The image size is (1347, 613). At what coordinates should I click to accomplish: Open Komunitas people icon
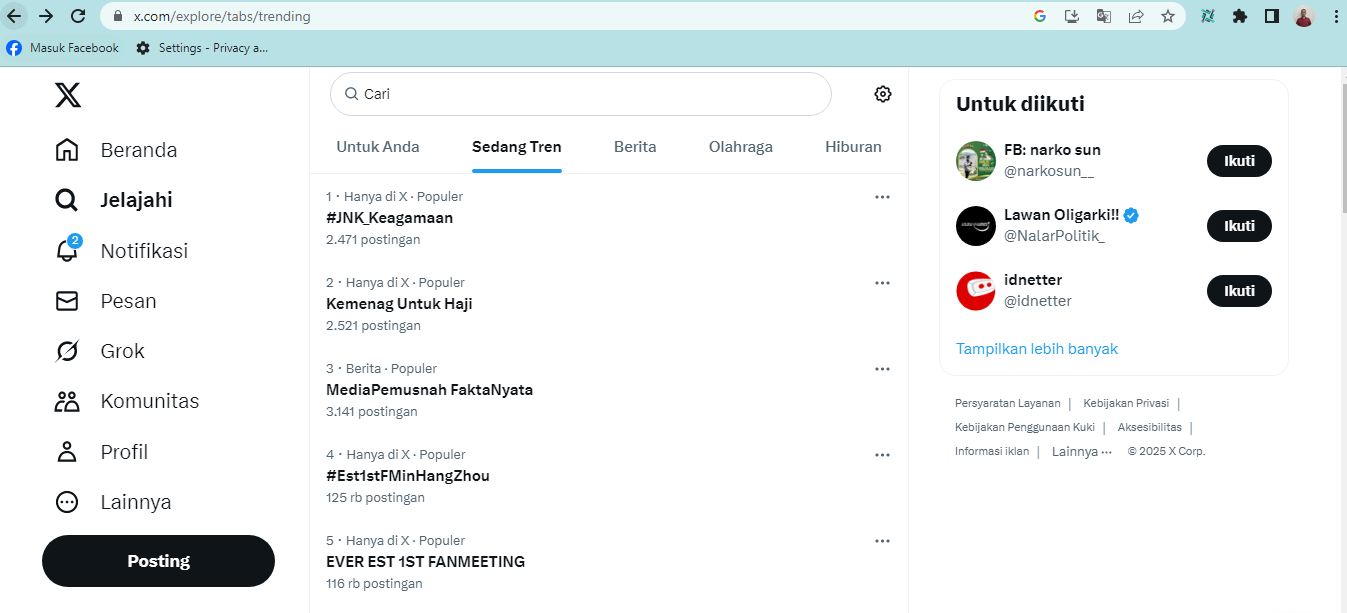tap(67, 401)
